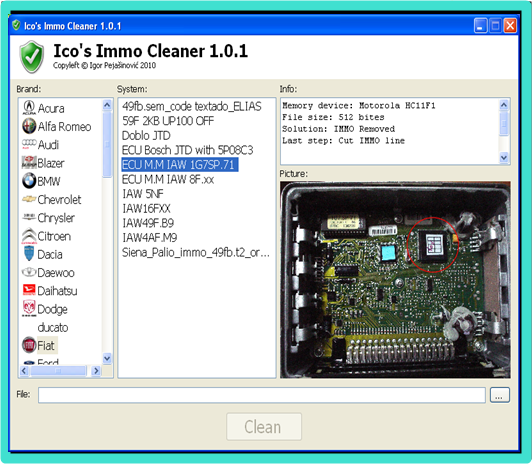The width and height of the screenshot is (532, 464).
Task: Click the Citroen chevron logo icon
Action: point(29,236)
